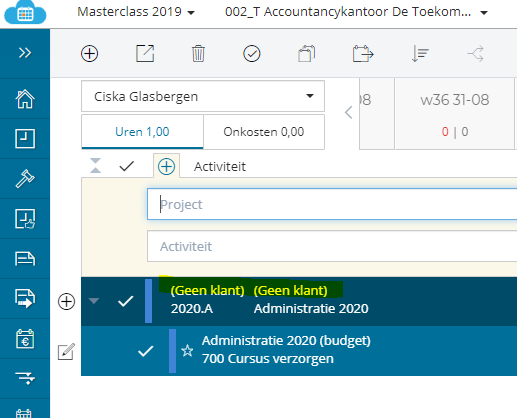Click the move-to-folder arrow toolbar icon

click(x=363, y=54)
